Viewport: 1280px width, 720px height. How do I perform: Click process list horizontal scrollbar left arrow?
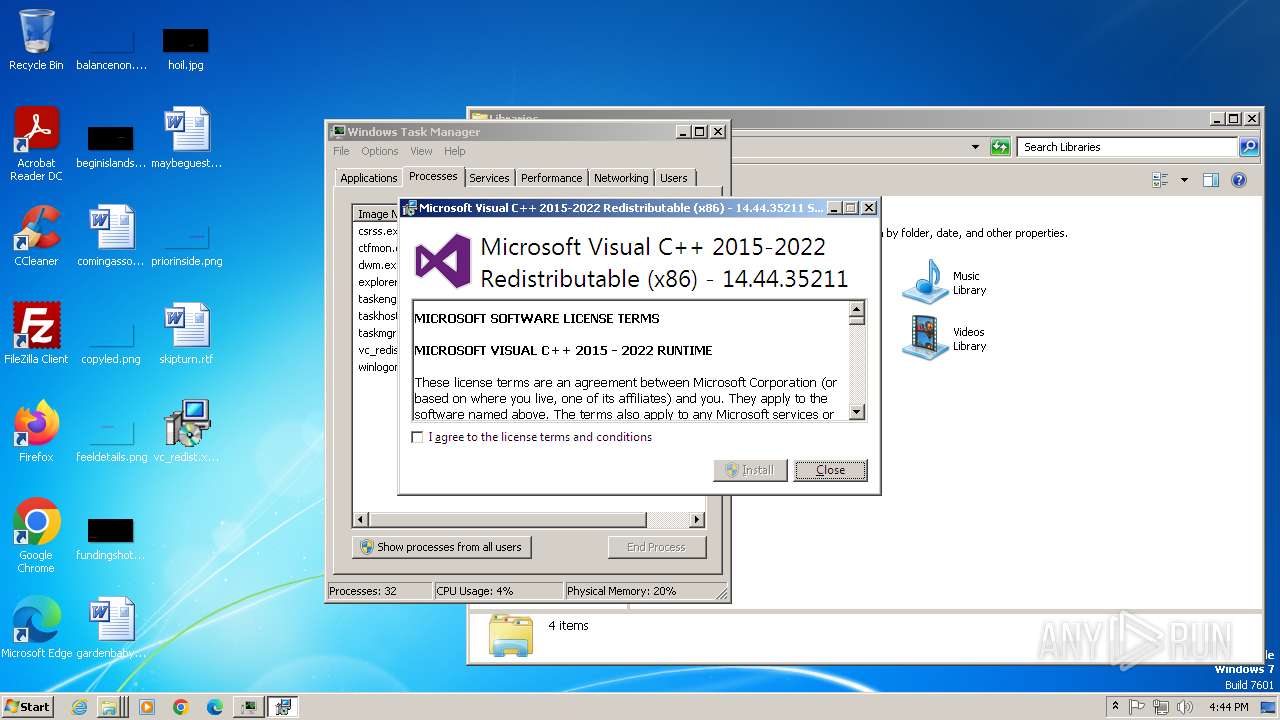tap(362, 520)
